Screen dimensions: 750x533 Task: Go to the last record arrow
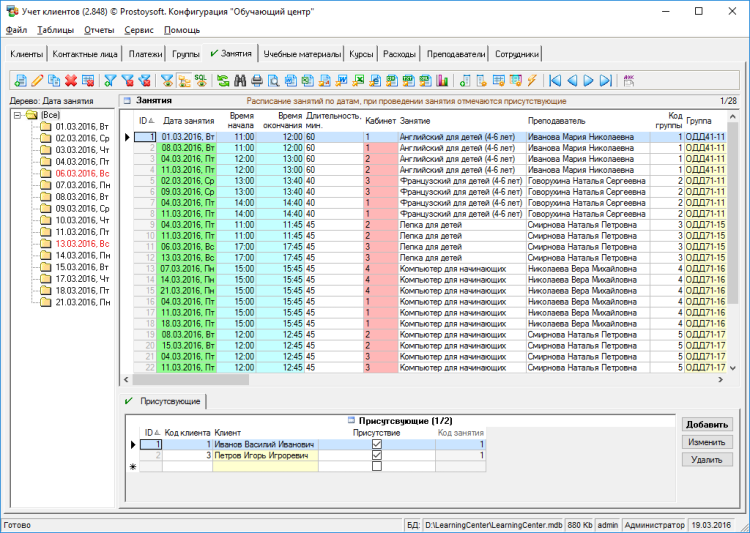pos(607,80)
